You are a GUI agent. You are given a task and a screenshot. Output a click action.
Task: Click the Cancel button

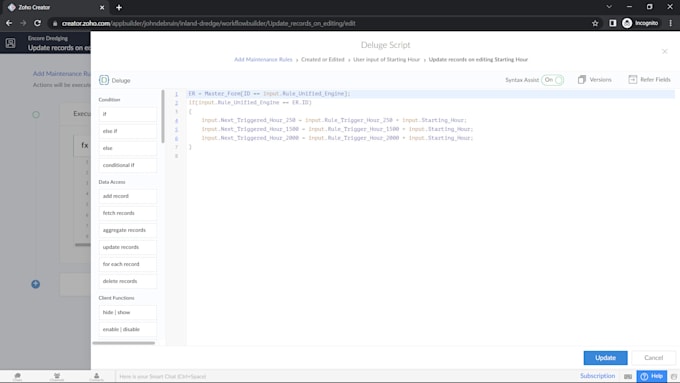pos(653,358)
